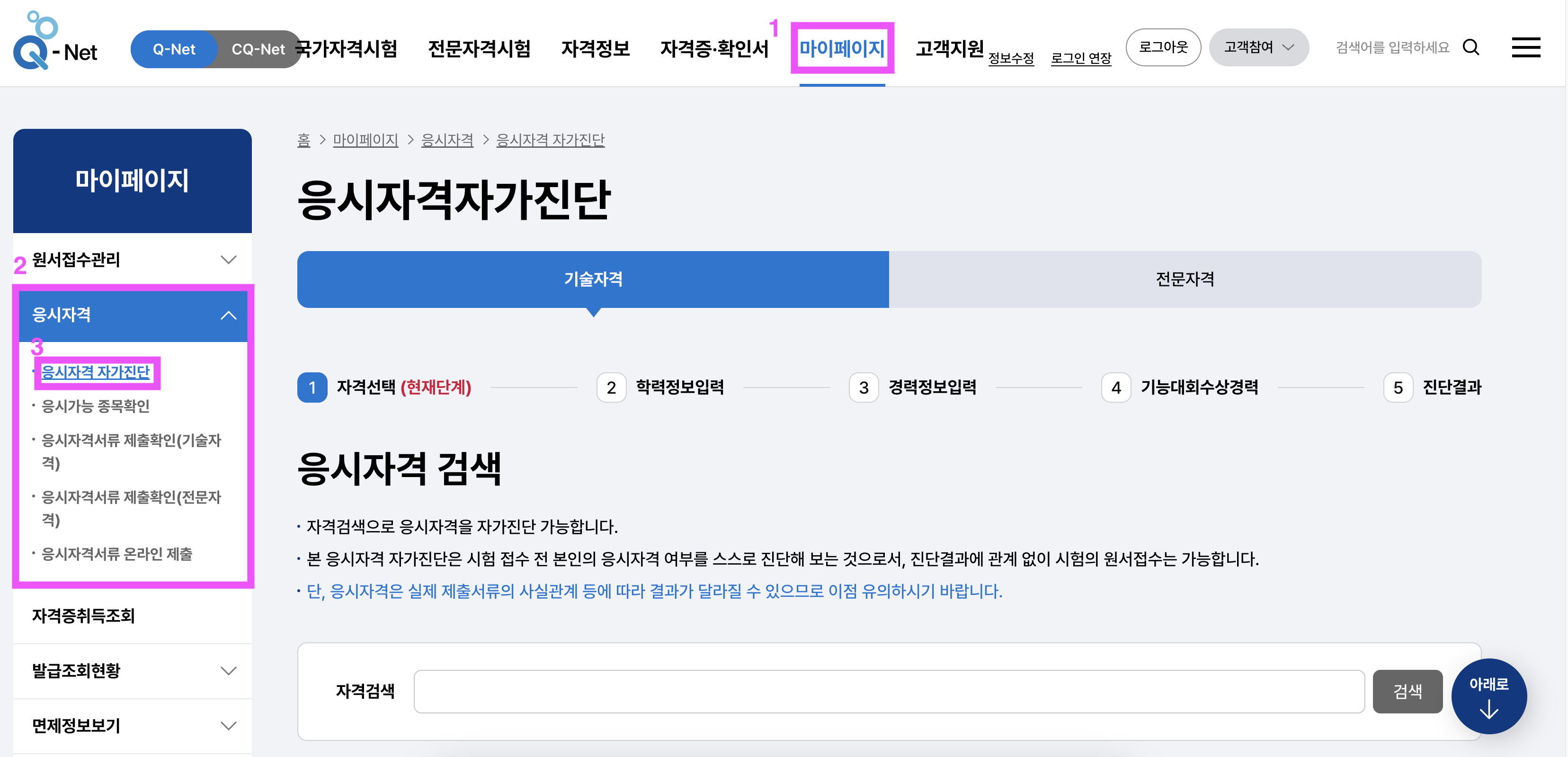This screenshot has height=757, width=1568.
Task: Click step 1 자격선택 number badge
Action: pyautogui.click(x=312, y=388)
